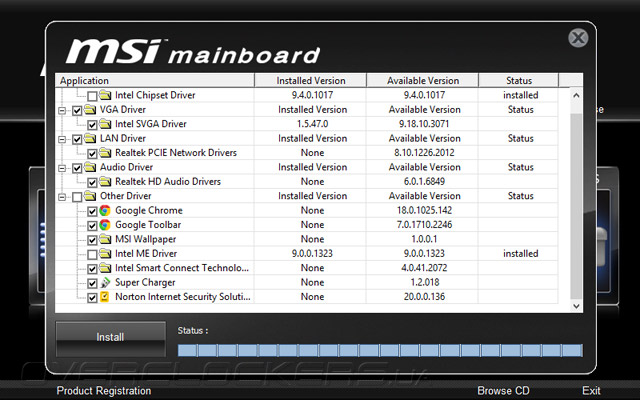This screenshot has height=400, width=640.
Task: Click the Available Version column header
Action: [422, 80]
